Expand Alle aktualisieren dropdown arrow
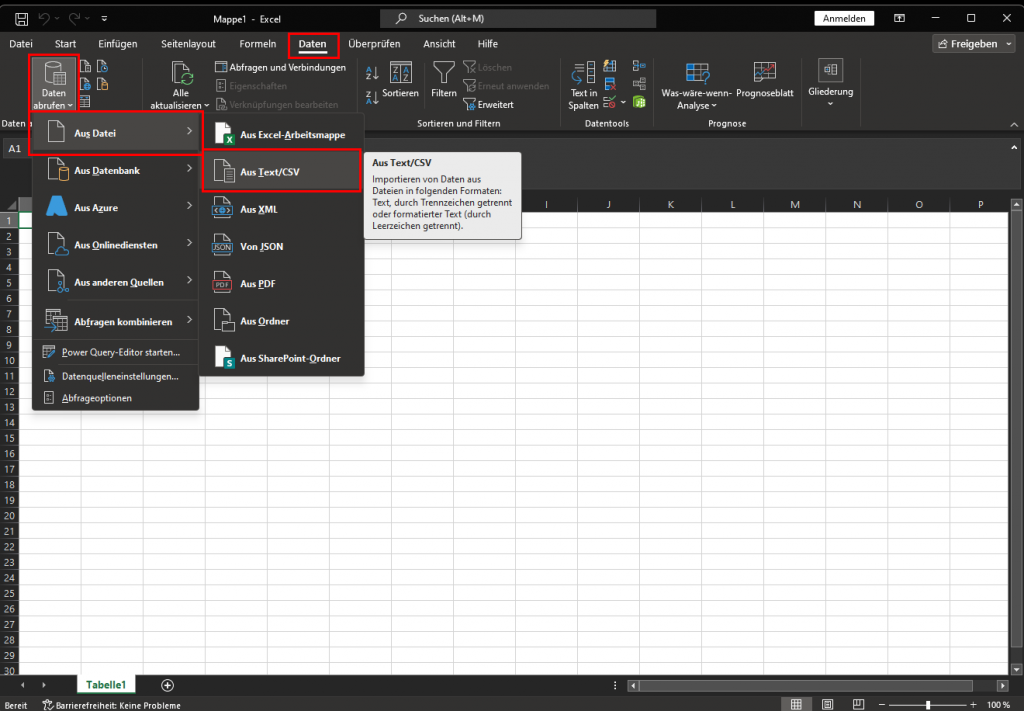 pos(207,105)
